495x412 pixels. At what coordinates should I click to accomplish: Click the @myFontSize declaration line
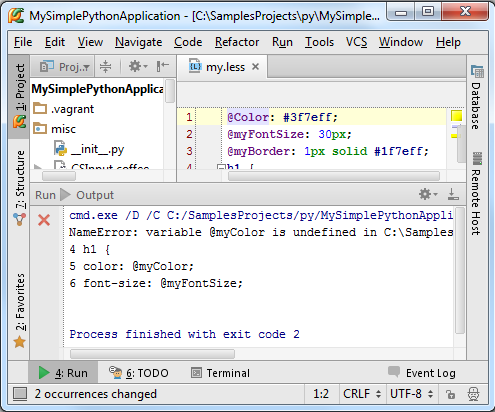click(x=289, y=134)
